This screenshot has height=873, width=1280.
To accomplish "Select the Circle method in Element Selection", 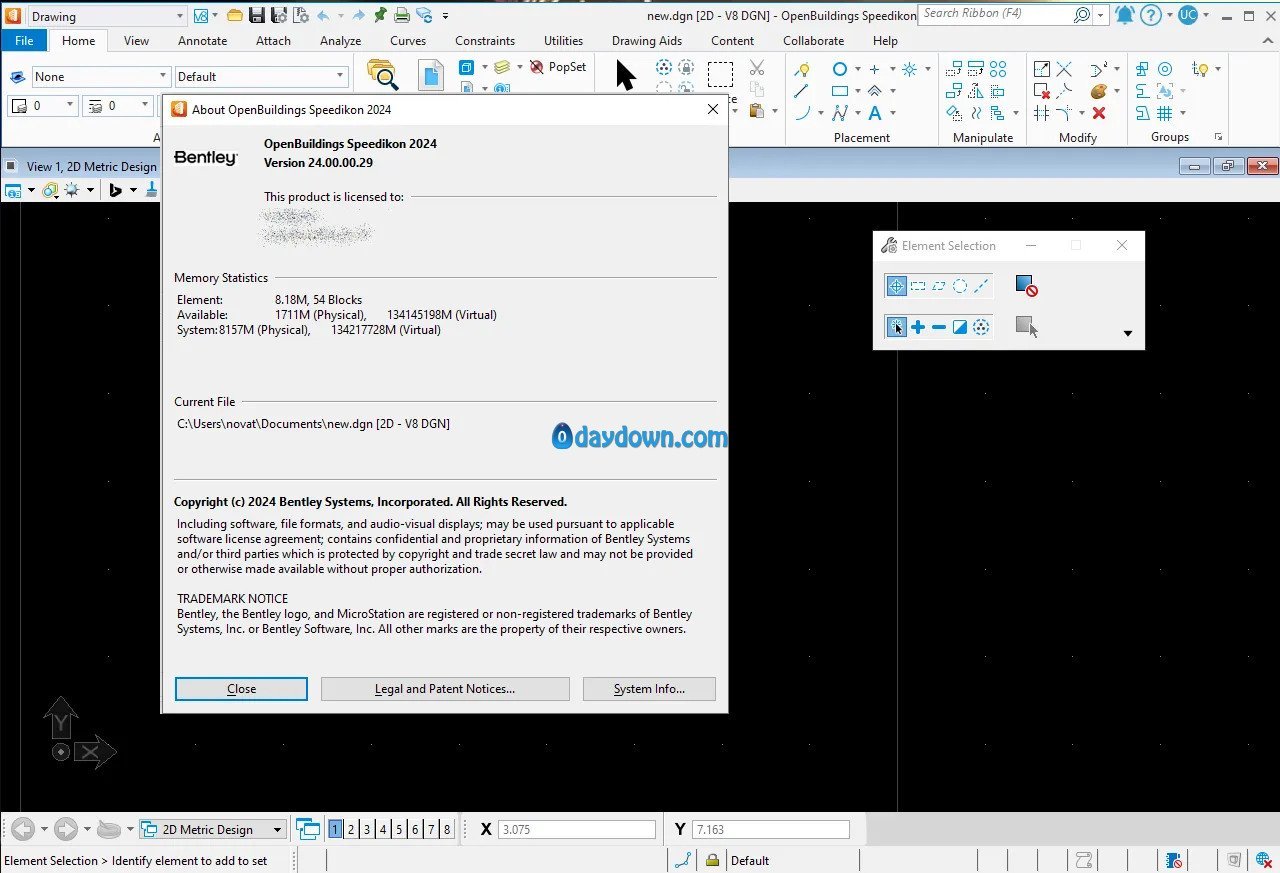I will (x=960, y=286).
